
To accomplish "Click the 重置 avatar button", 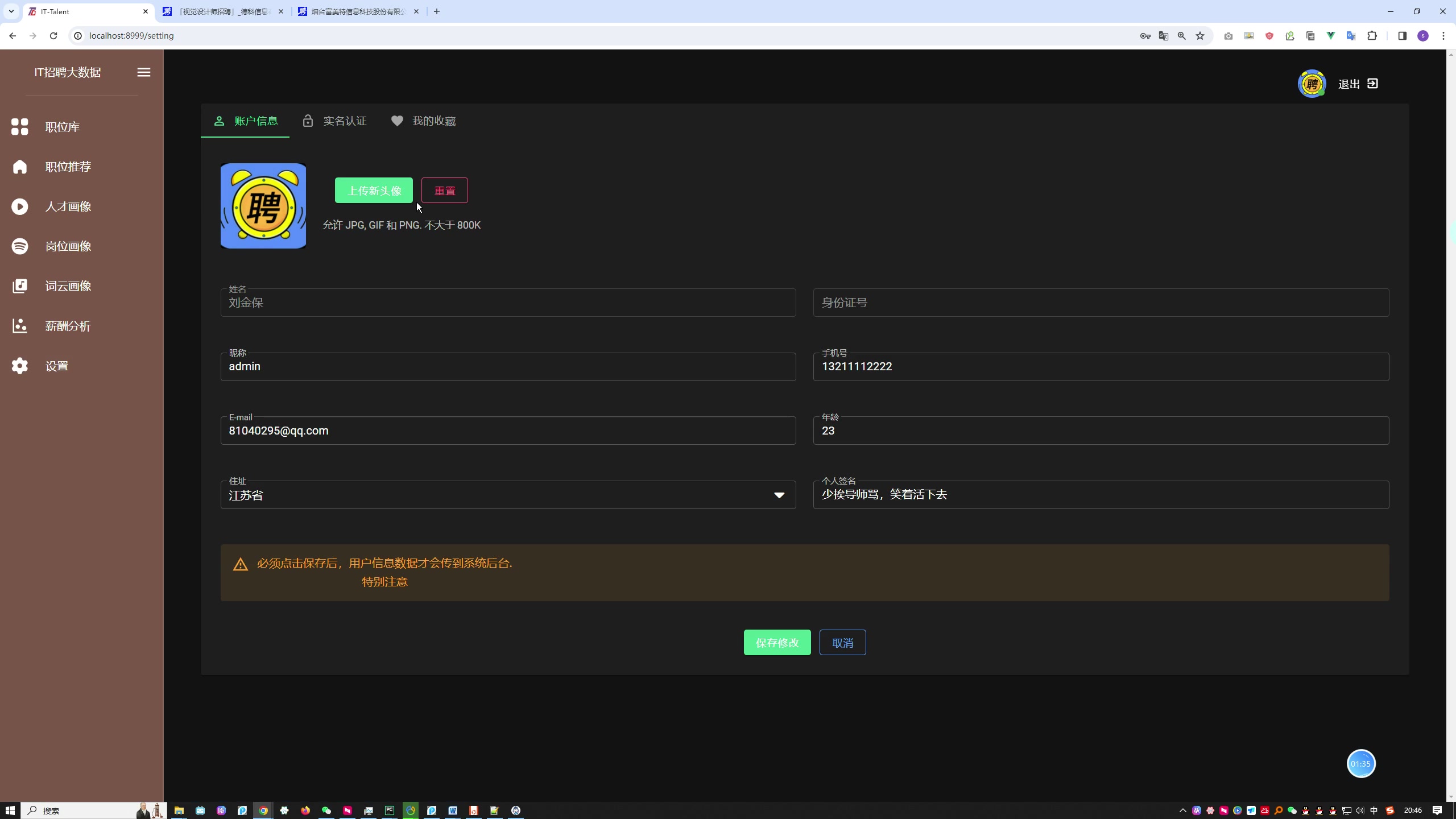I will click(444, 191).
